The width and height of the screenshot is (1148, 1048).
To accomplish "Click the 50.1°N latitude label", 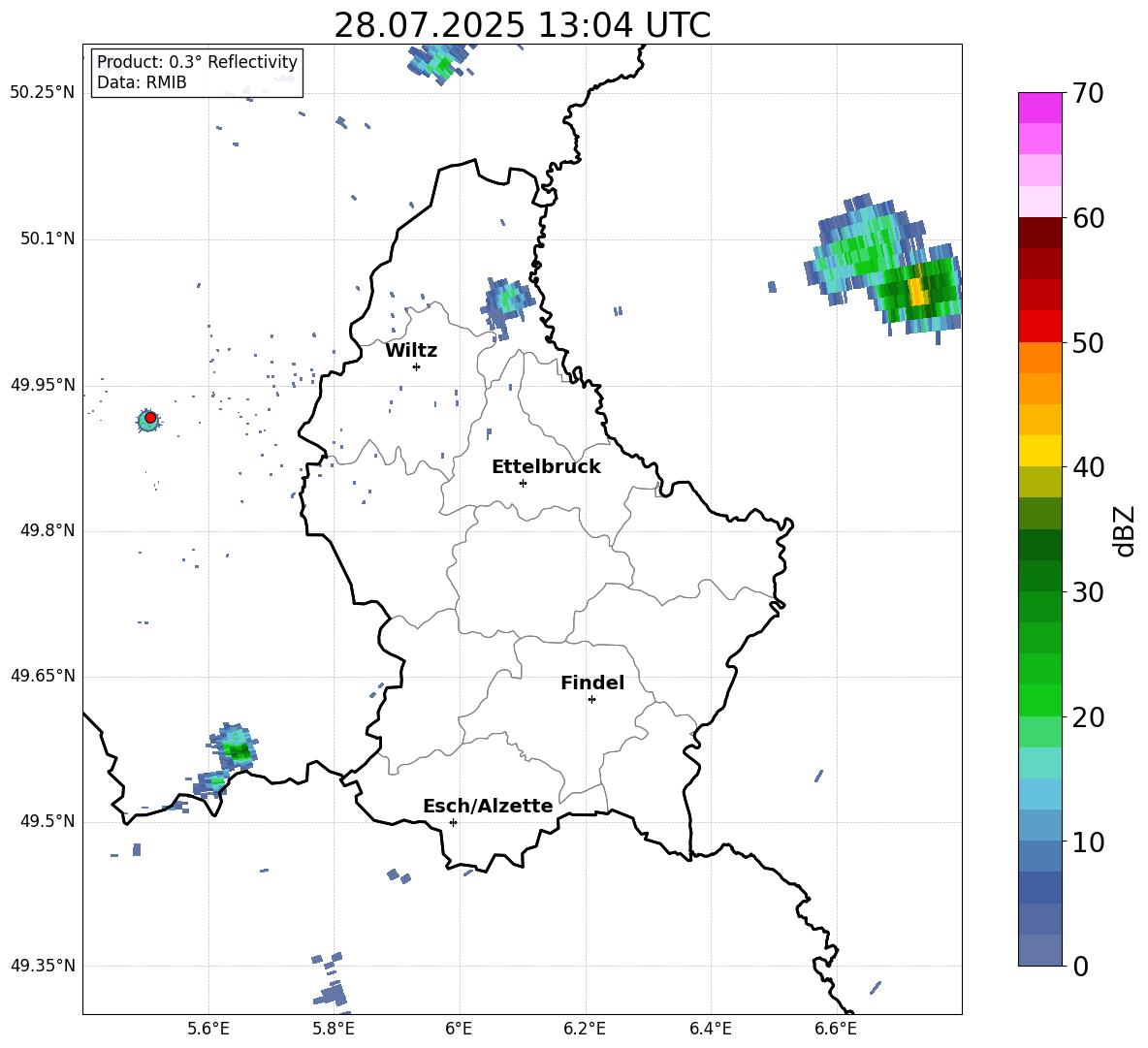I will (x=48, y=239).
